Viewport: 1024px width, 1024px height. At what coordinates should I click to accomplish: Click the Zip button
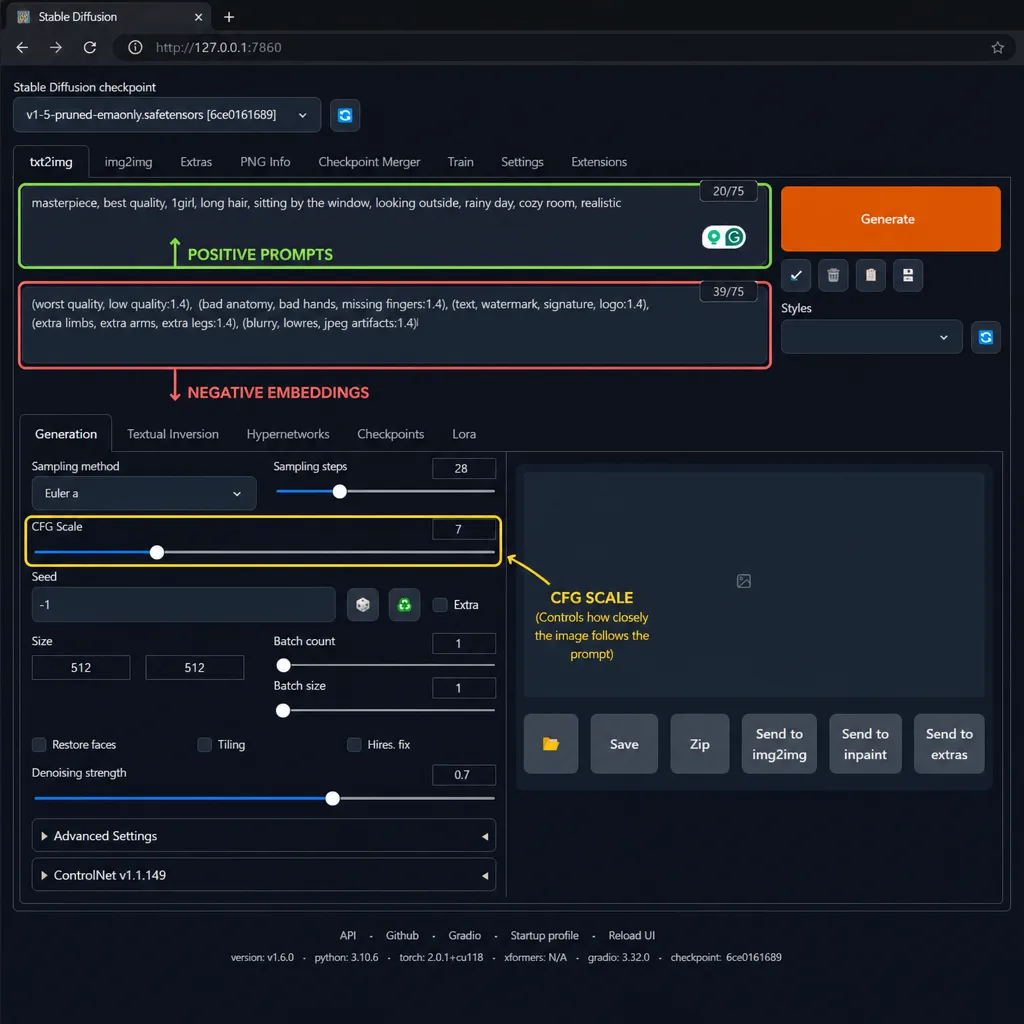coord(699,744)
